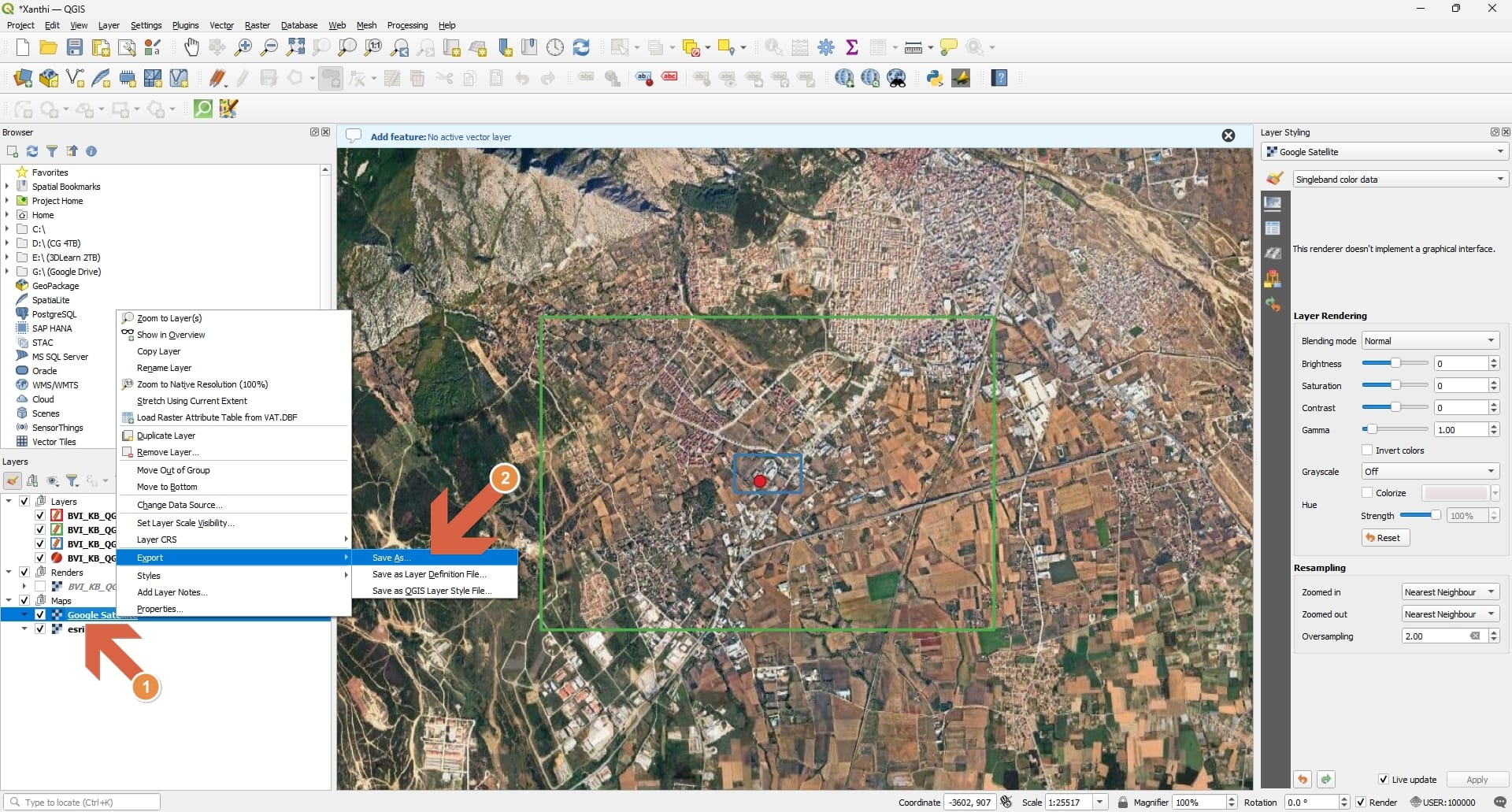1512x812 pixels.
Task: Open the Blending mode dropdown
Action: [1430, 341]
